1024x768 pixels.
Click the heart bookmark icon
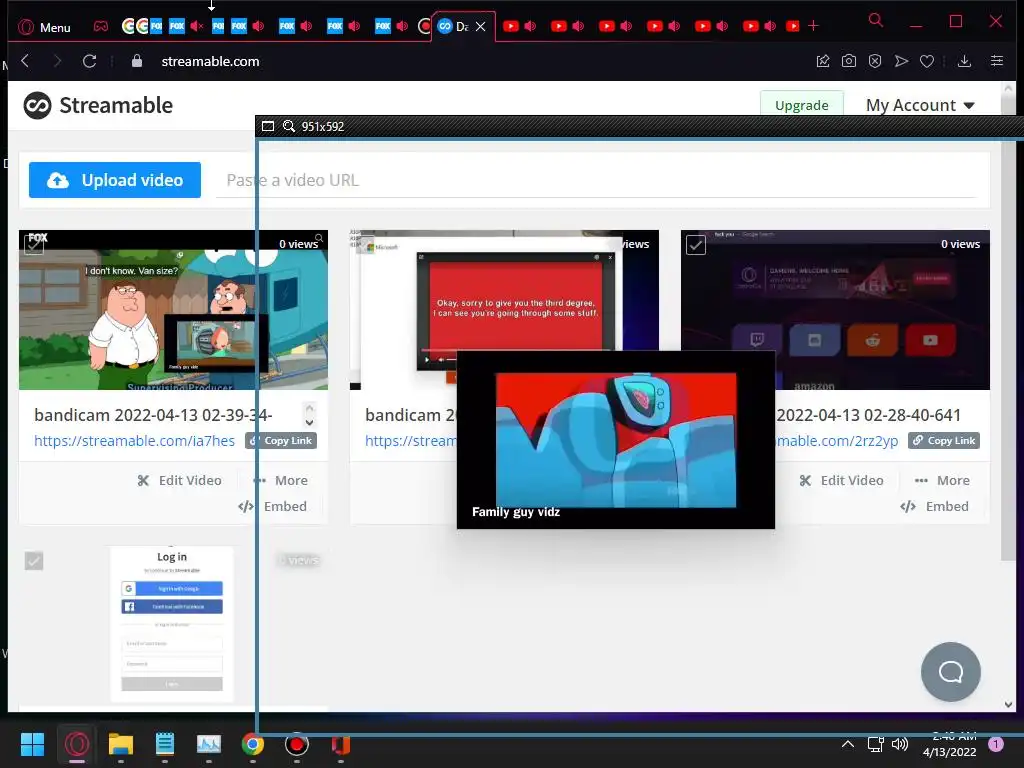927,61
